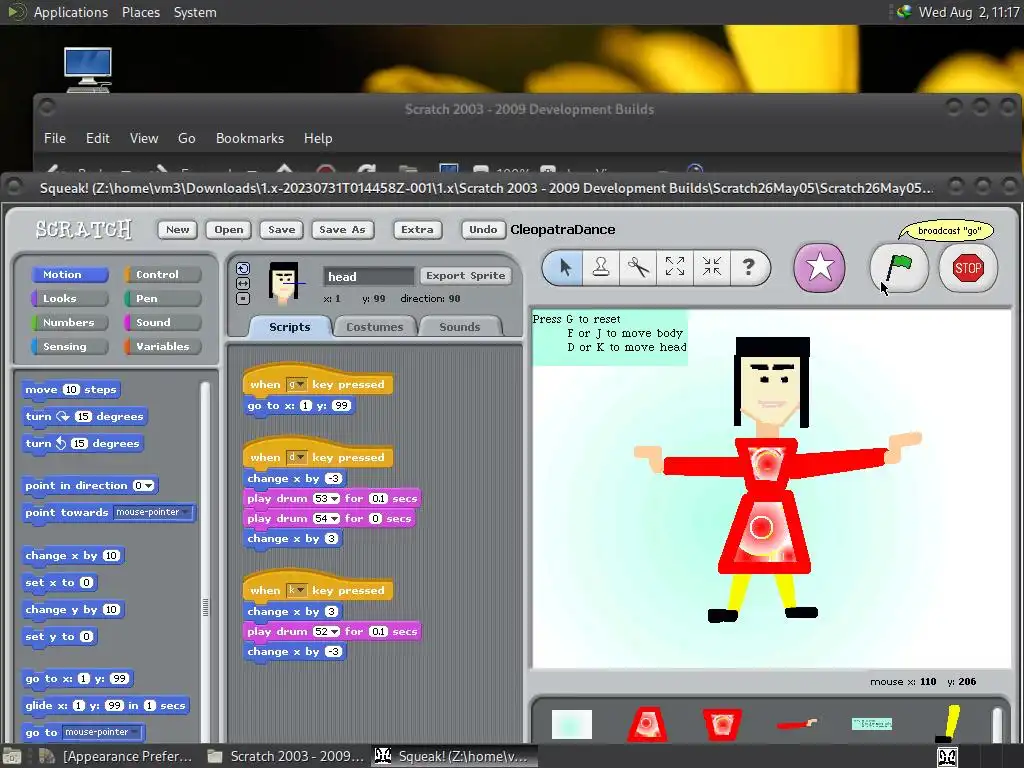Open the Motion block category
The image size is (1024, 768).
(x=70, y=274)
